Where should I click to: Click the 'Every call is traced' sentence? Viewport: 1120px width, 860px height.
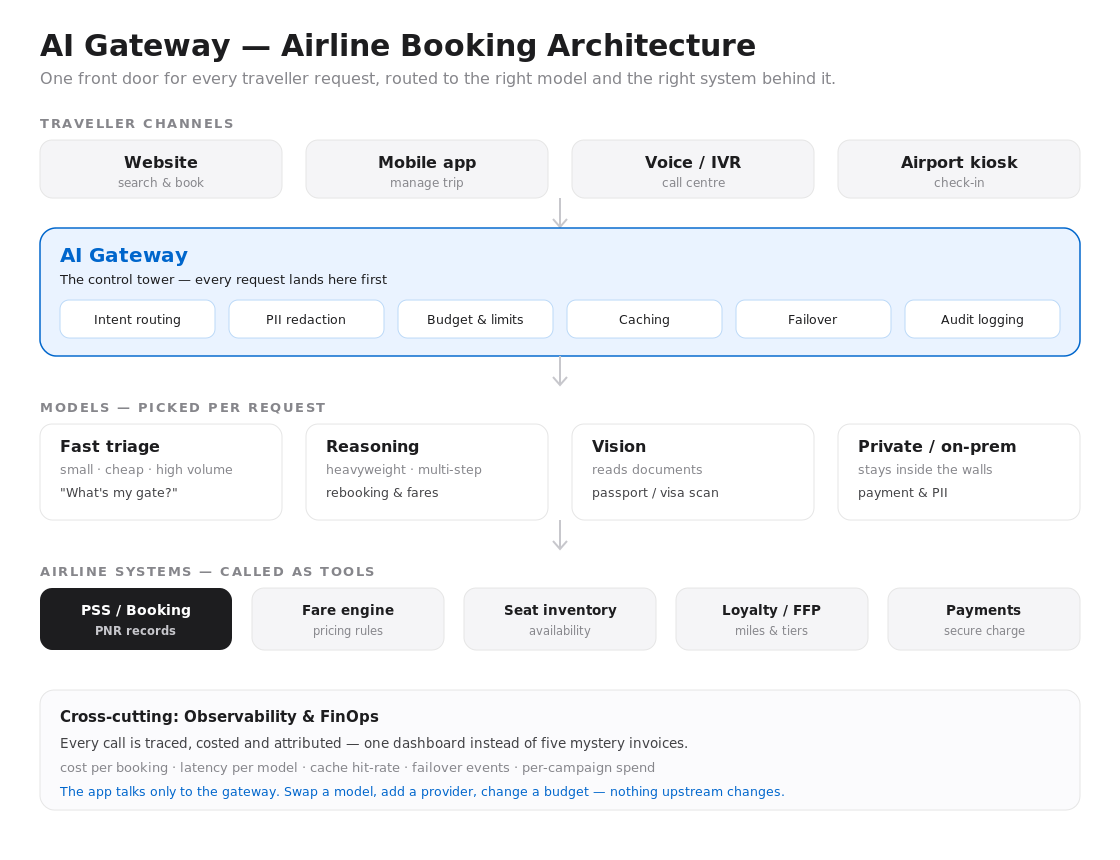tap(374, 743)
